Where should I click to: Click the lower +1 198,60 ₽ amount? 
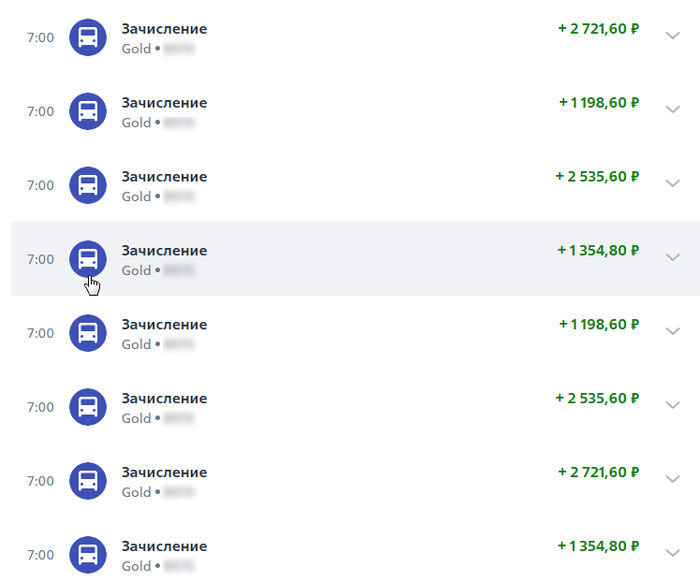click(x=599, y=325)
